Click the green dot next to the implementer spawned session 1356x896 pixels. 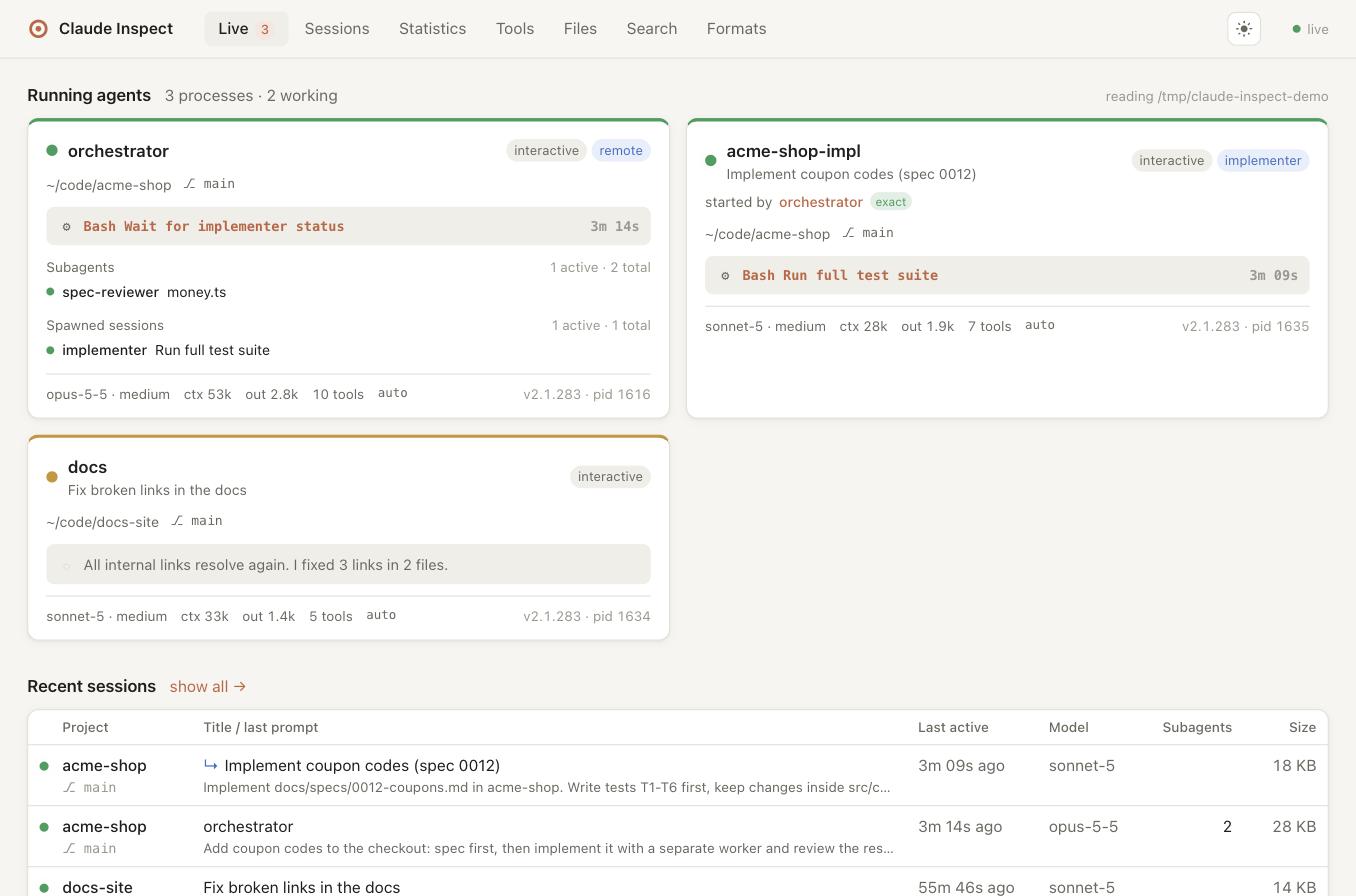click(50, 350)
